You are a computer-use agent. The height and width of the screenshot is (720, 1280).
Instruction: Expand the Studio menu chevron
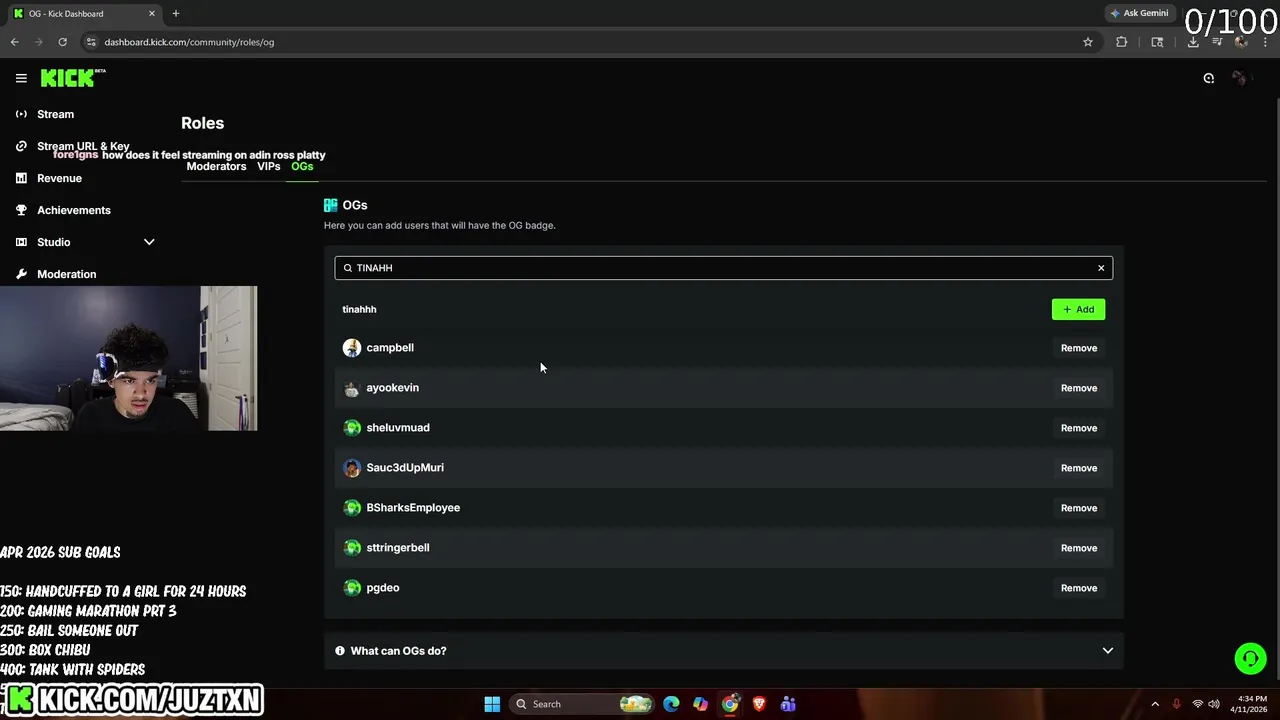tap(149, 242)
